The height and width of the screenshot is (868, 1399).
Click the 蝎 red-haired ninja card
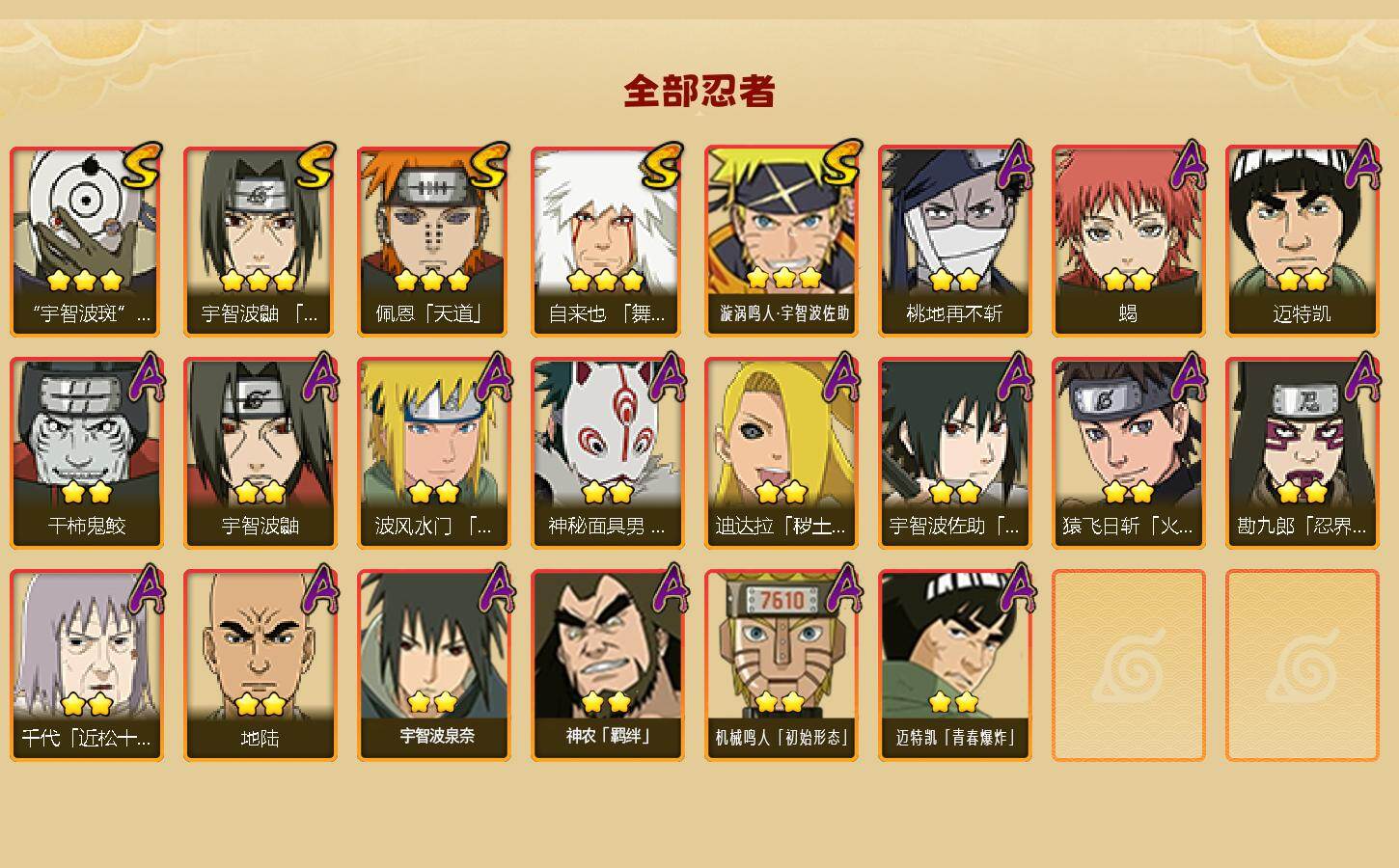[1128, 241]
